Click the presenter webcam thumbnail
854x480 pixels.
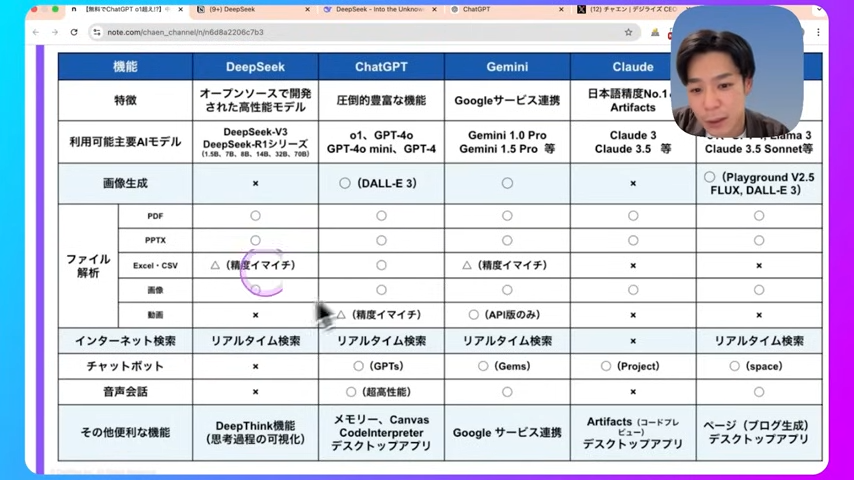click(737, 71)
